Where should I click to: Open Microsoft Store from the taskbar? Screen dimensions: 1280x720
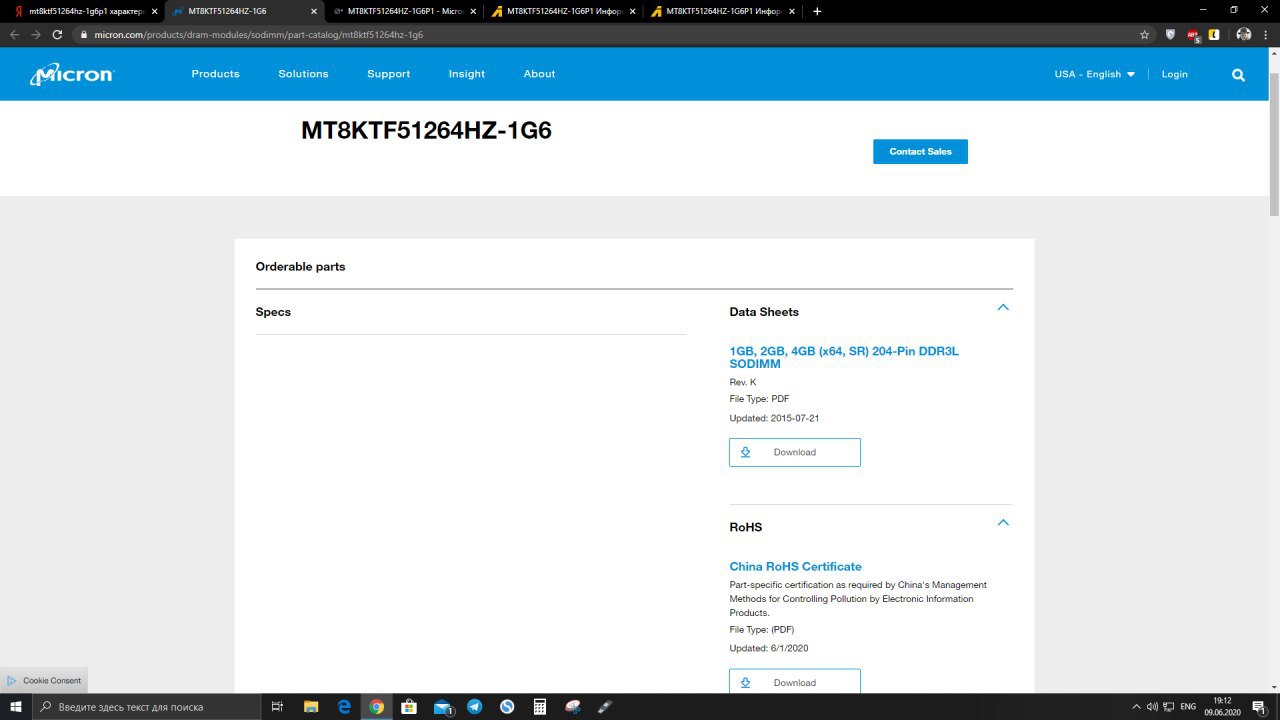pyautogui.click(x=409, y=706)
